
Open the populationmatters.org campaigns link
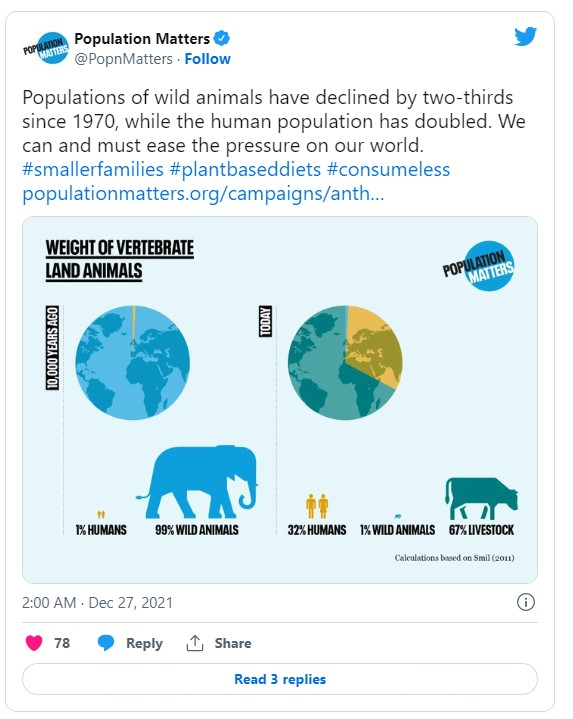203,194
